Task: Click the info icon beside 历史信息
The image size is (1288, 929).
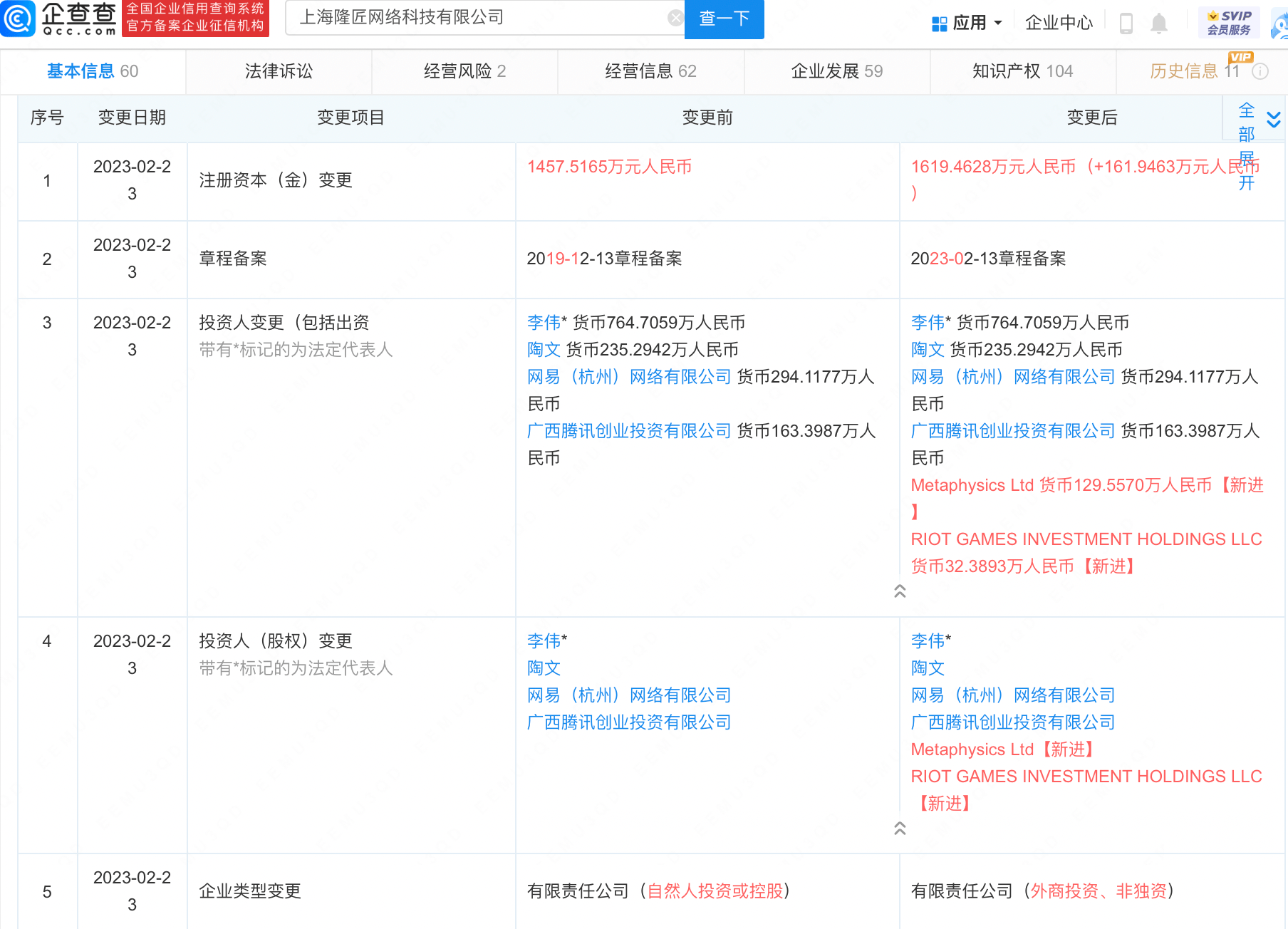Action: (x=1260, y=71)
